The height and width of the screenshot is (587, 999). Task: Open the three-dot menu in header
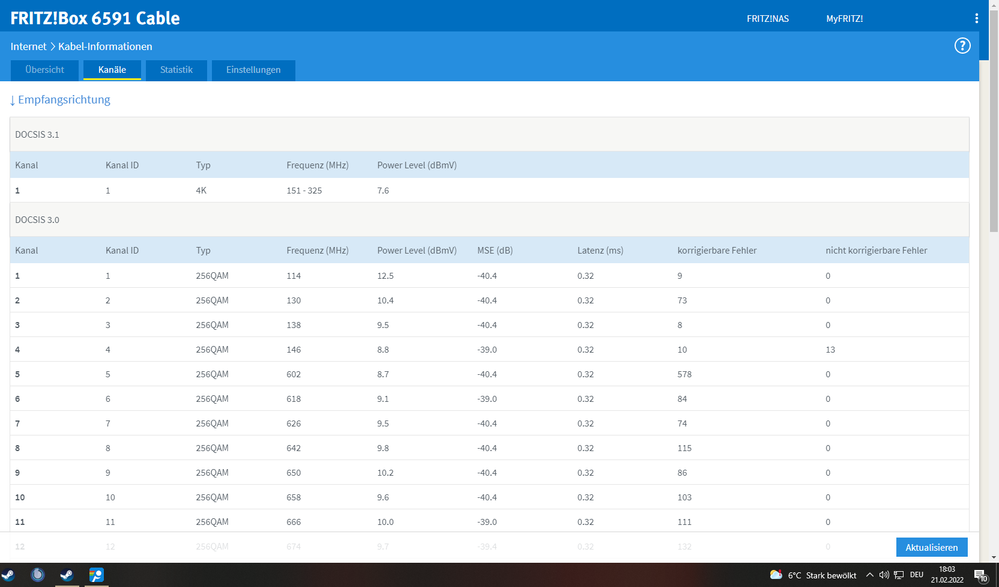[x=977, y=19]
